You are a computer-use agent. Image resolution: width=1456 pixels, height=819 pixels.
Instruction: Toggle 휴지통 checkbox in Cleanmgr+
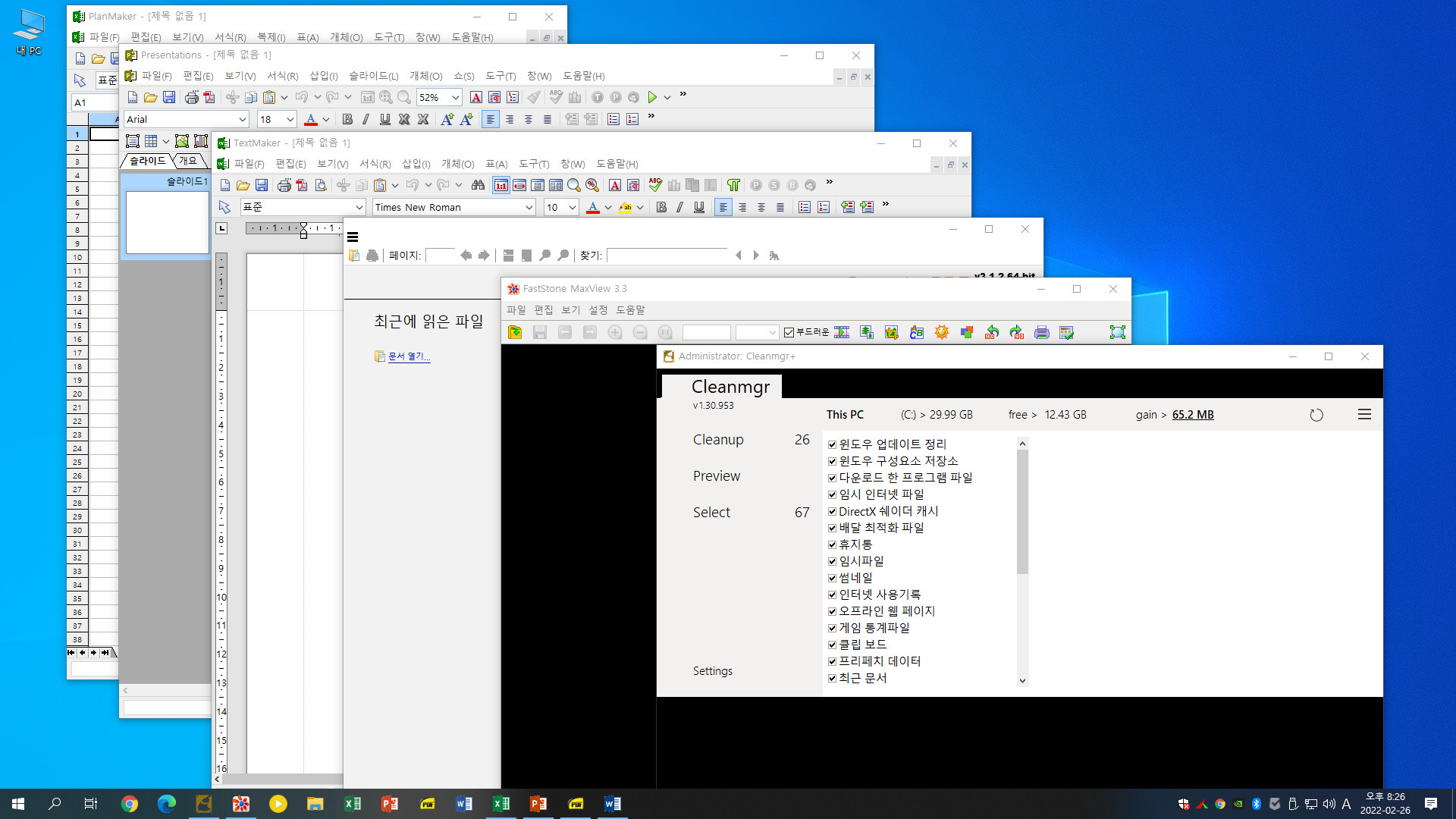832,544
